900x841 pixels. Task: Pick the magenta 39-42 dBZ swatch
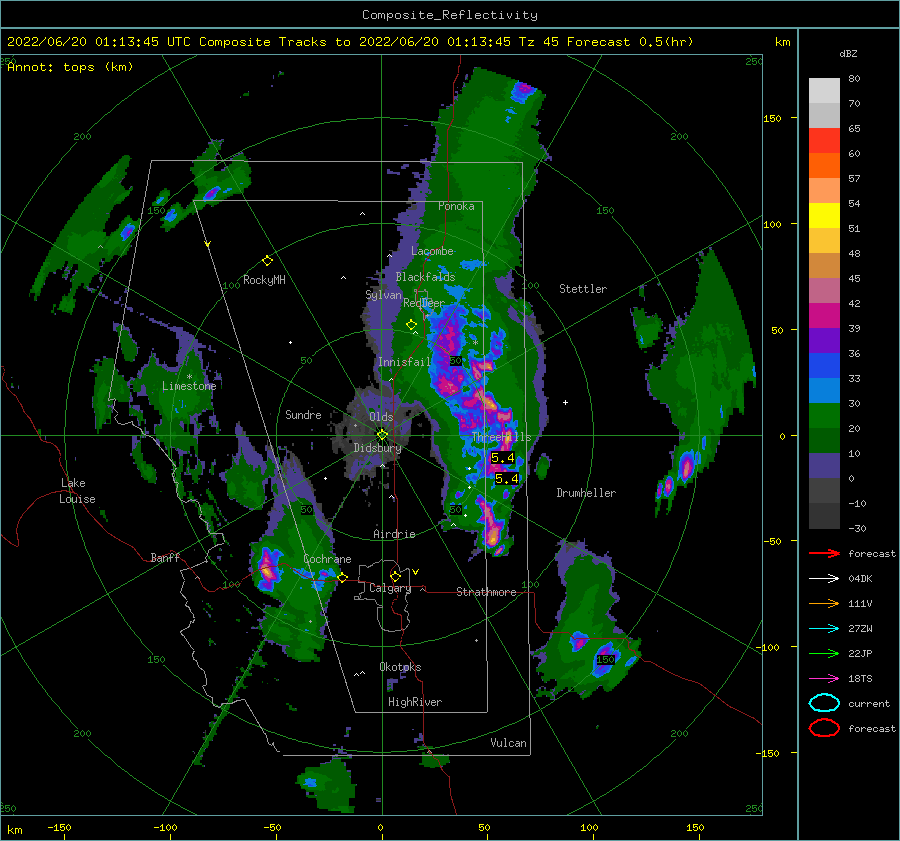[824, 316]
